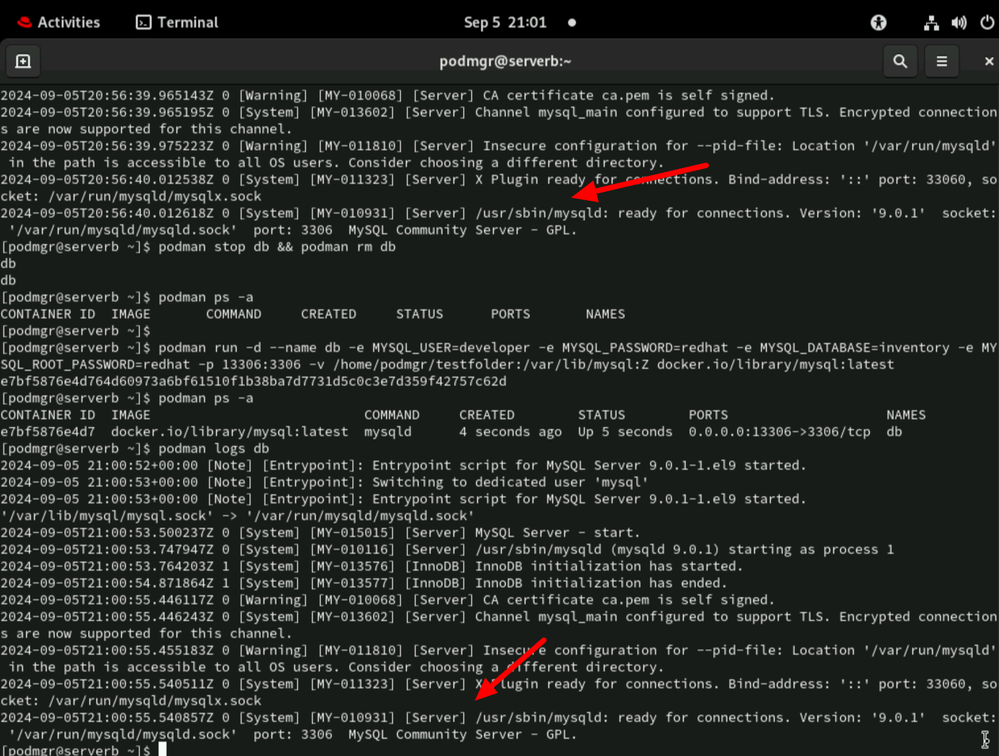Open the terminal hamburger menu
999x756 pixels.
[941, 62]
